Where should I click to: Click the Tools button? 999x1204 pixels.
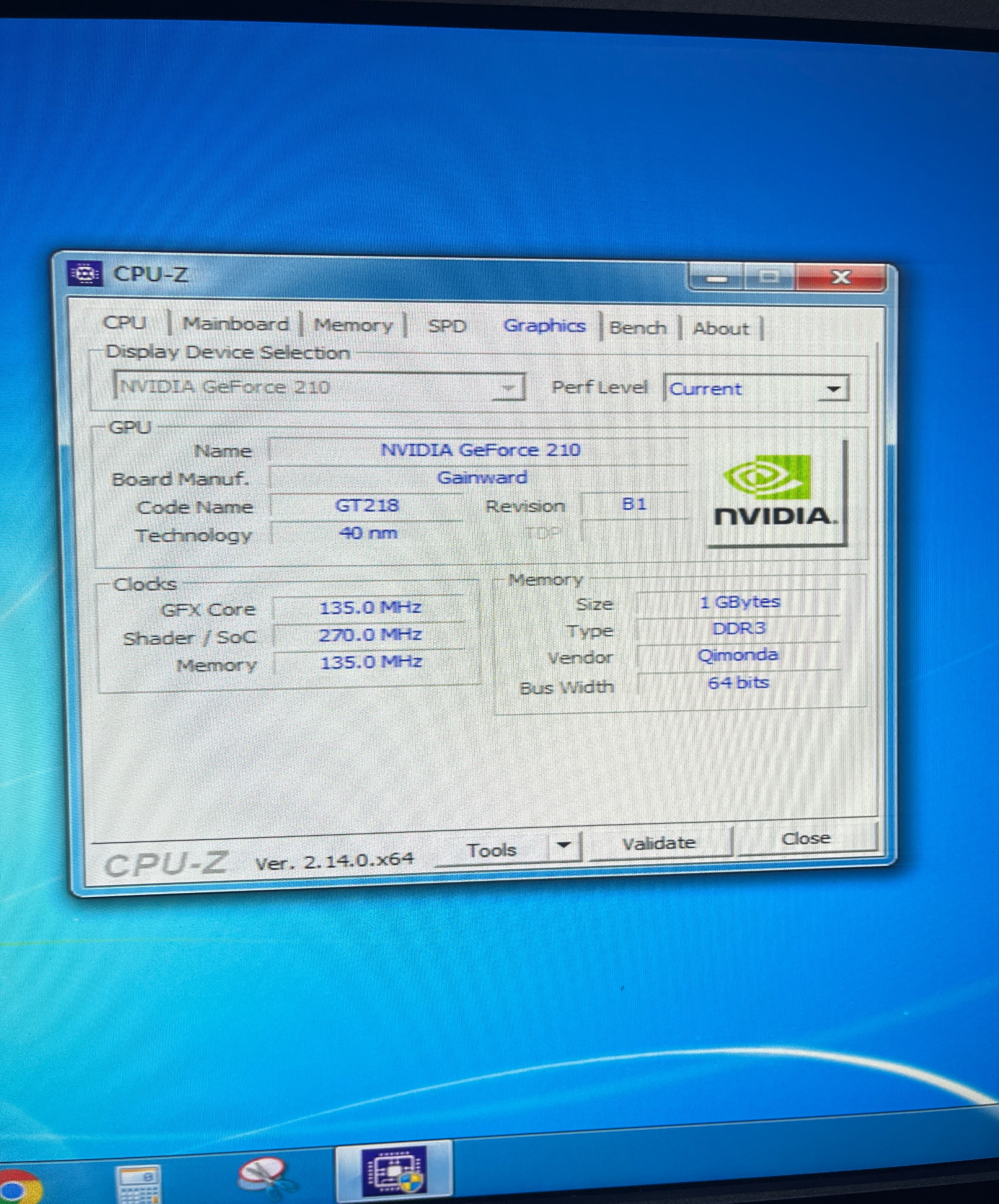(x=492, y=850)
